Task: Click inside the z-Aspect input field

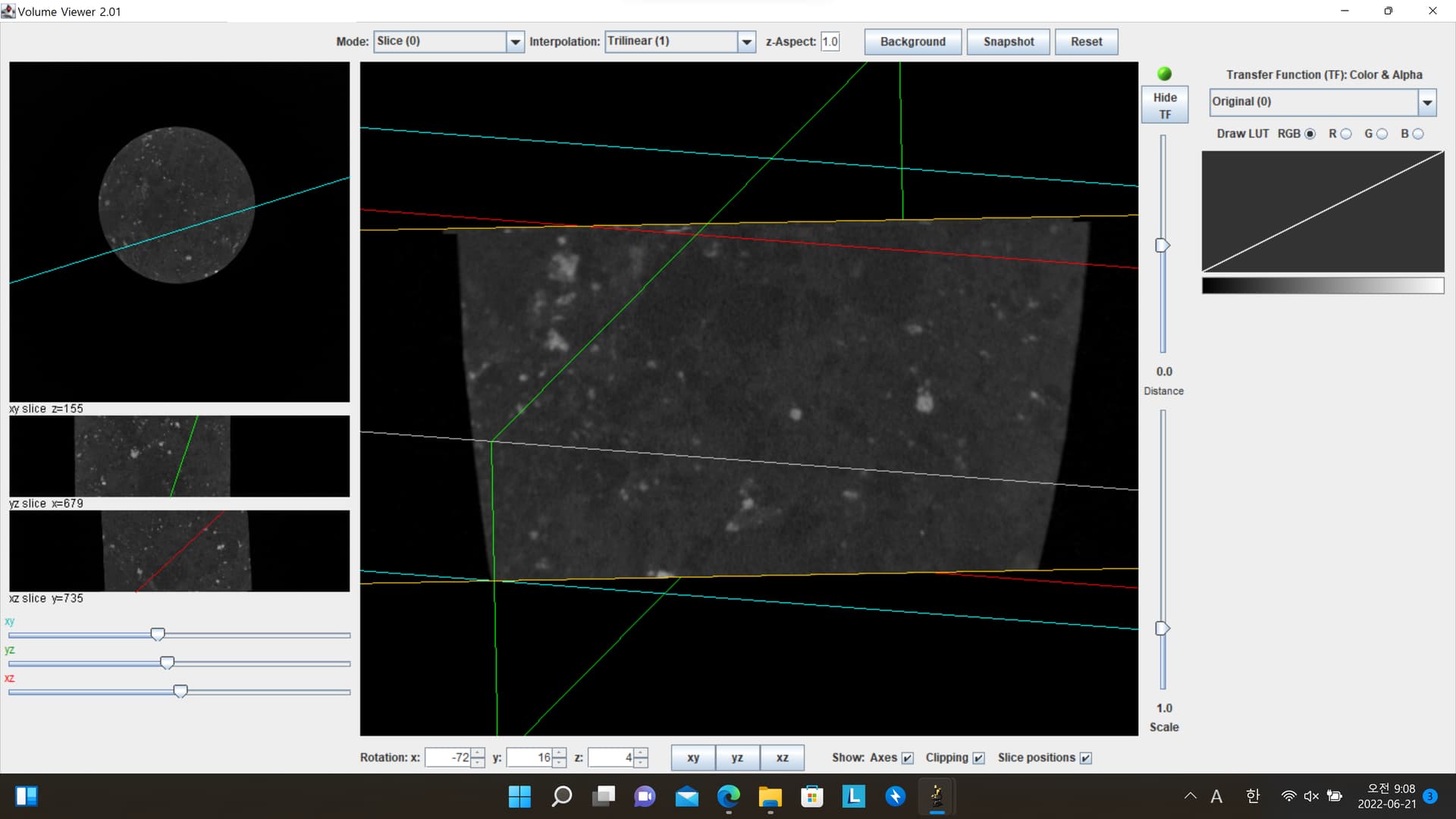Action: click(x=830, y=42)
